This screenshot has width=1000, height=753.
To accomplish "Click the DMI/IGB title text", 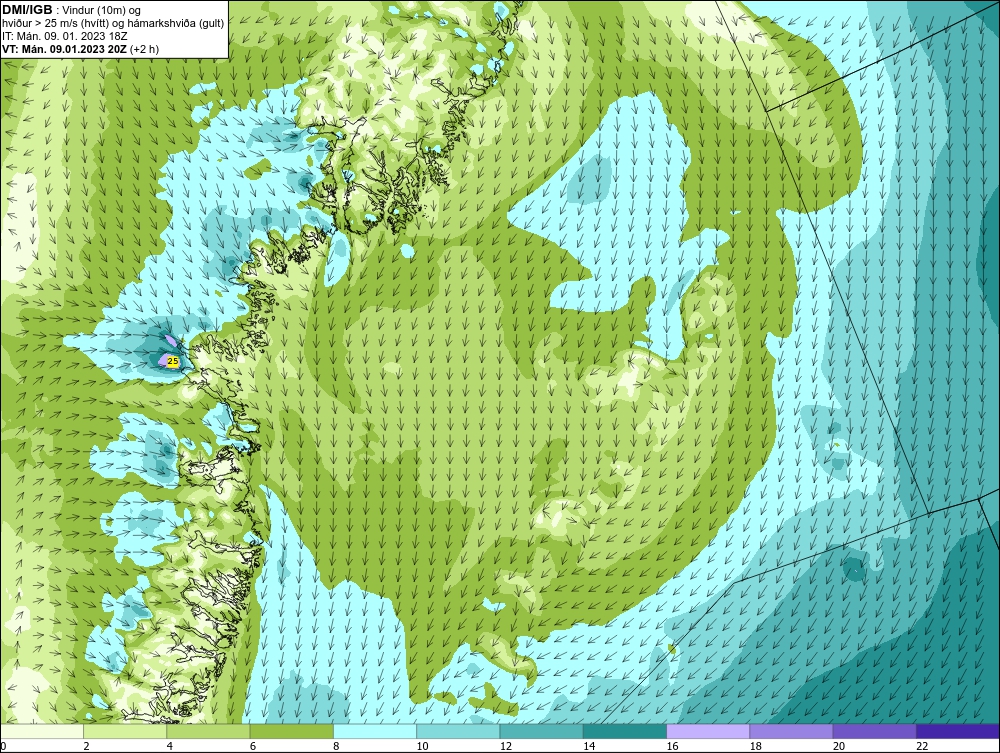I will tap(27, 10).
